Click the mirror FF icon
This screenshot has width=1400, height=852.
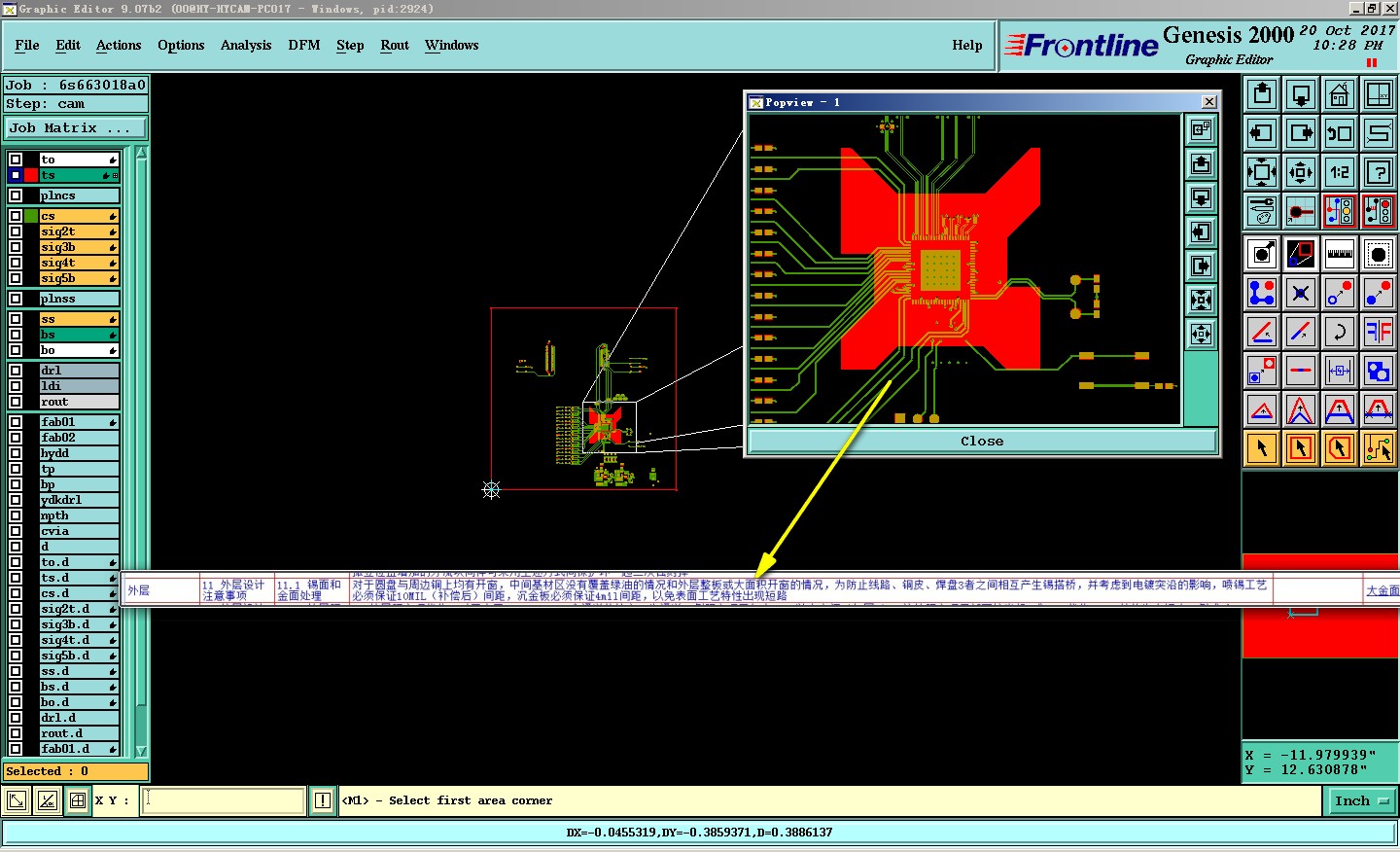[x=1379, y=332]
